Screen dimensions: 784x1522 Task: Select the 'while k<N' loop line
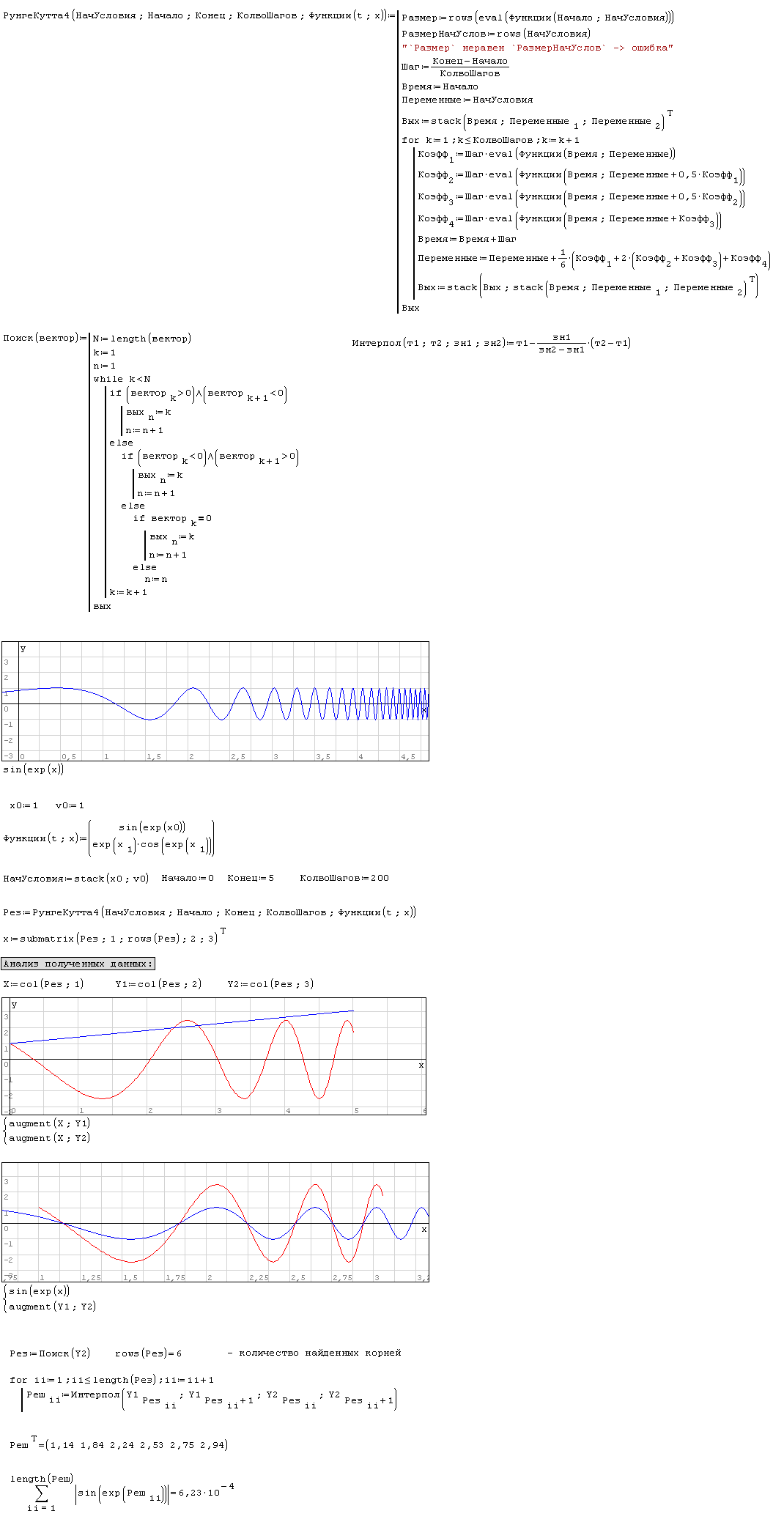(x=122, y=379)
